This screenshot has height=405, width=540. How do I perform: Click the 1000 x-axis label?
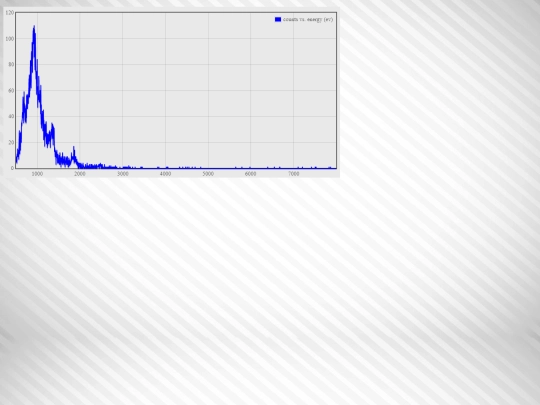(37, 174)
